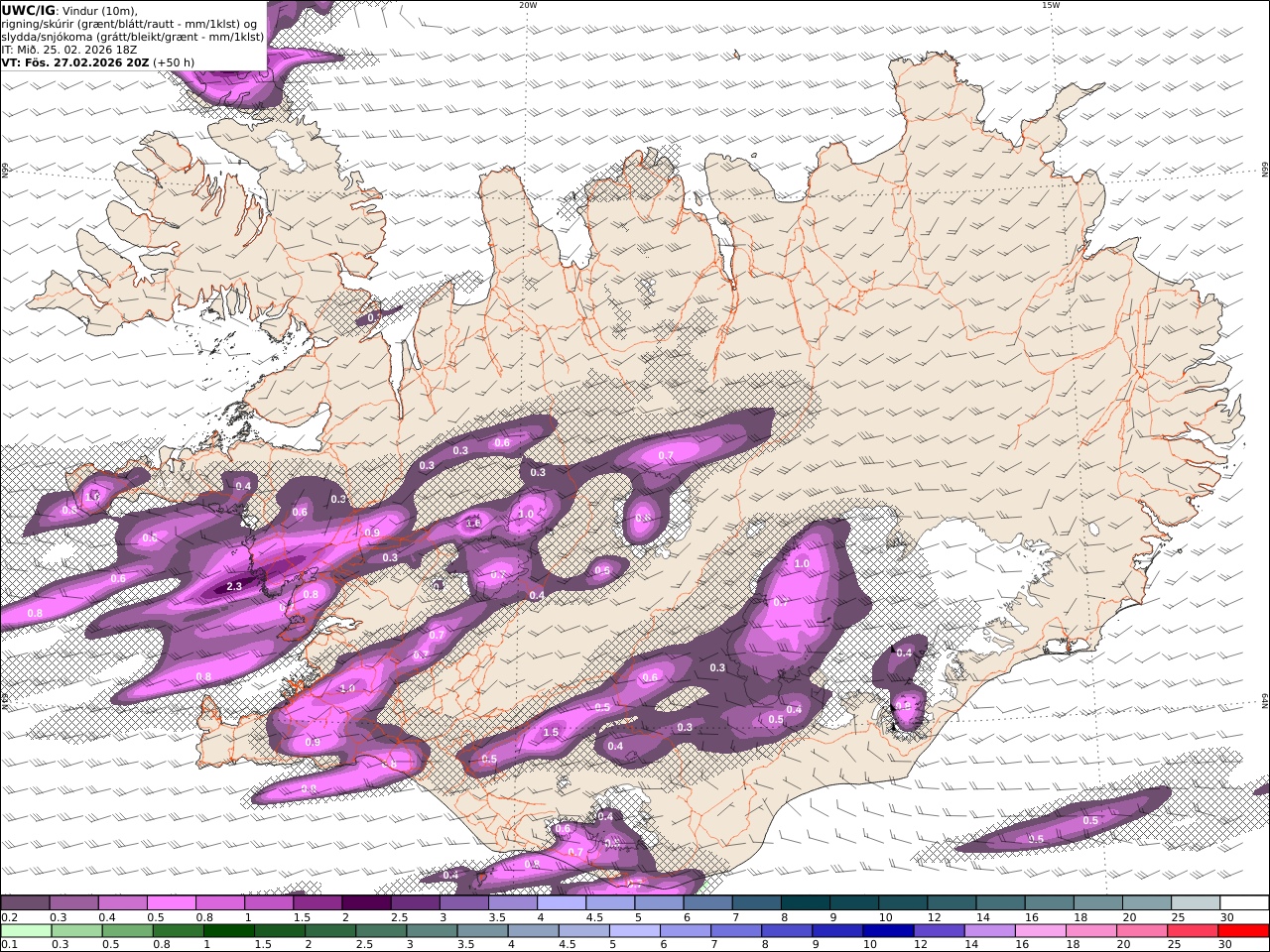Select the pale mint 0.1–0.3 rain swatch

click(25, 931)
